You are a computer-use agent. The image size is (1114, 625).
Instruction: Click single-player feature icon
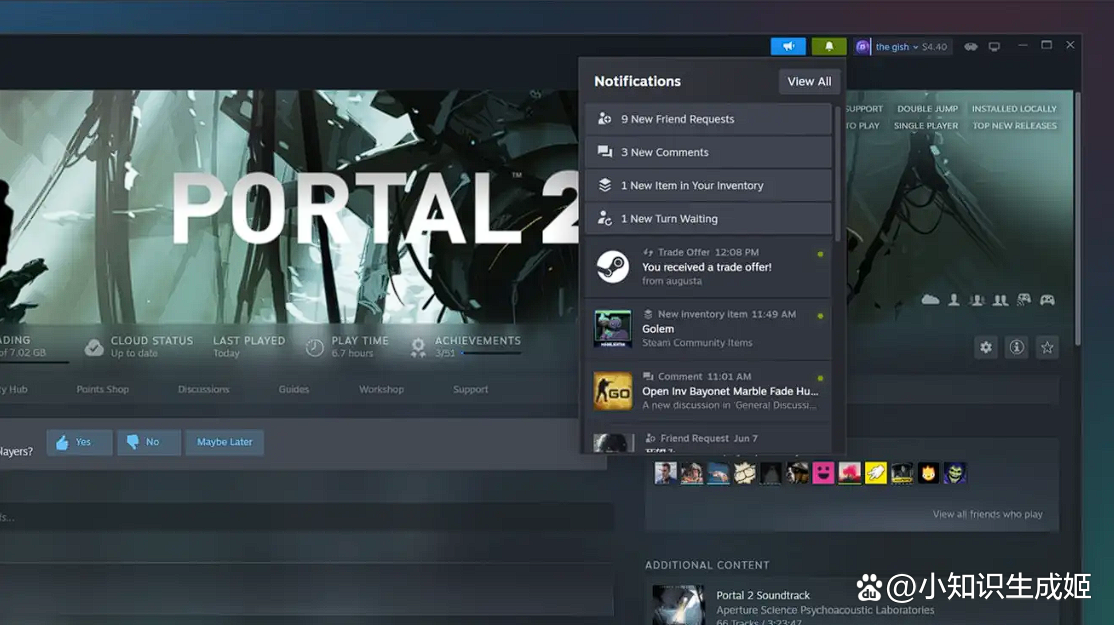(953, 300)
